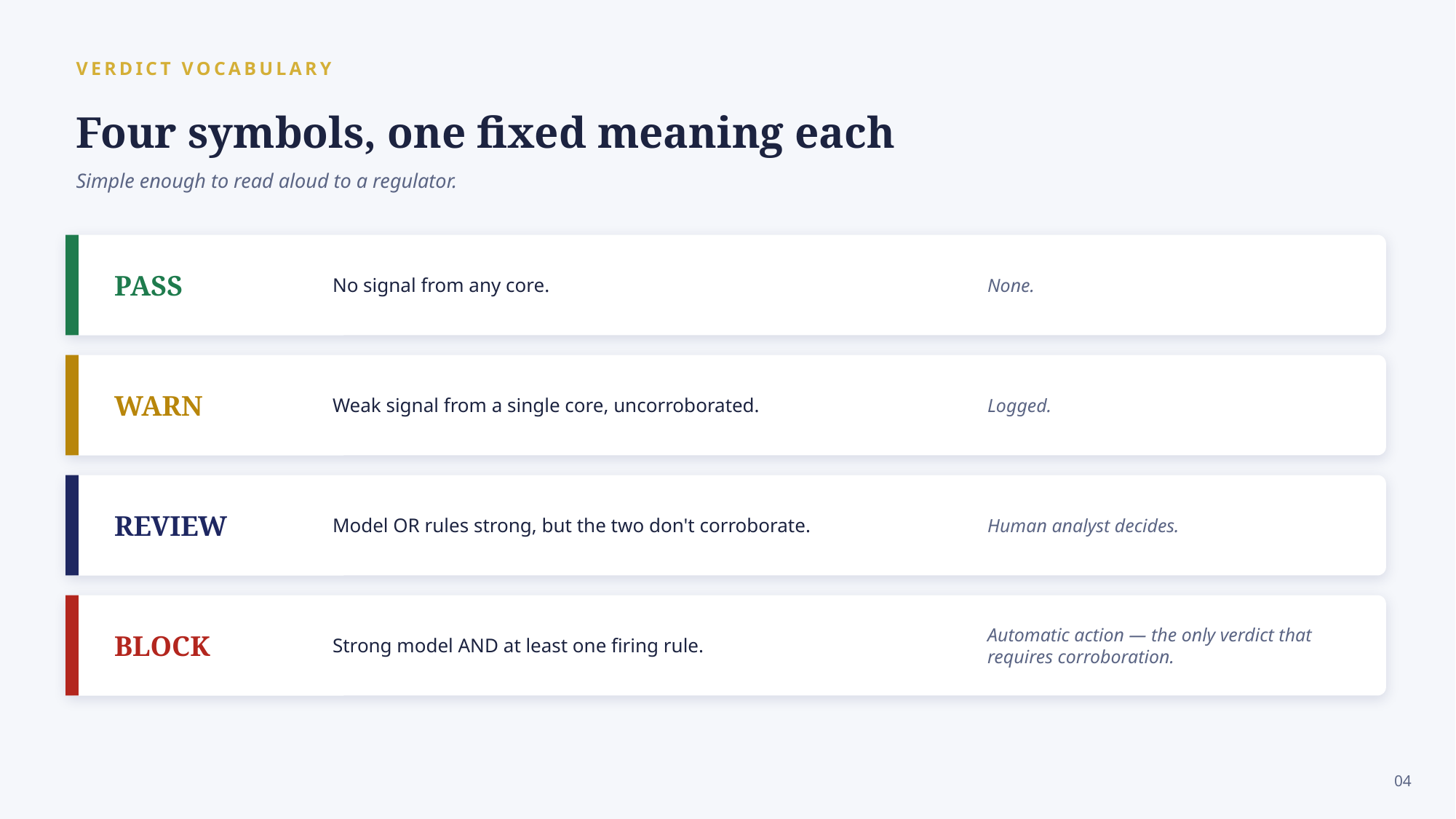Viewport: 1456px width, 819px height.
Task: Click the green PASS color bar
Action: click(x=72, y=285)
